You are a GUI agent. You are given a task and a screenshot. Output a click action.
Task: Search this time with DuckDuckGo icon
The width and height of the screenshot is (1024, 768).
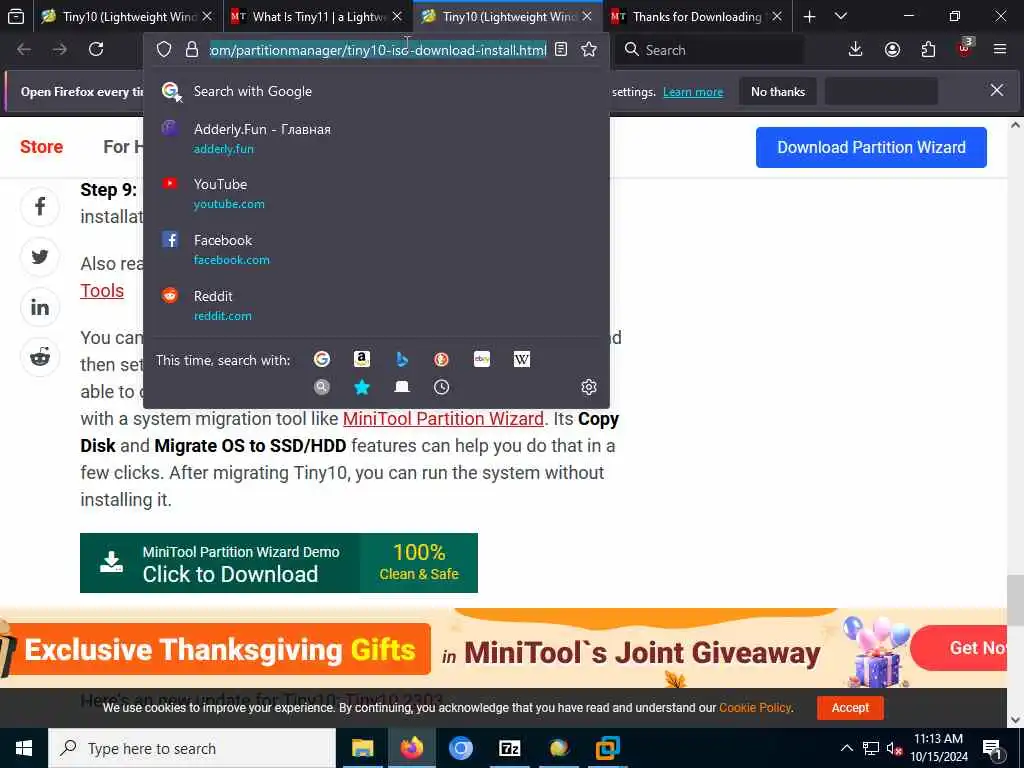tap(441, 359)
